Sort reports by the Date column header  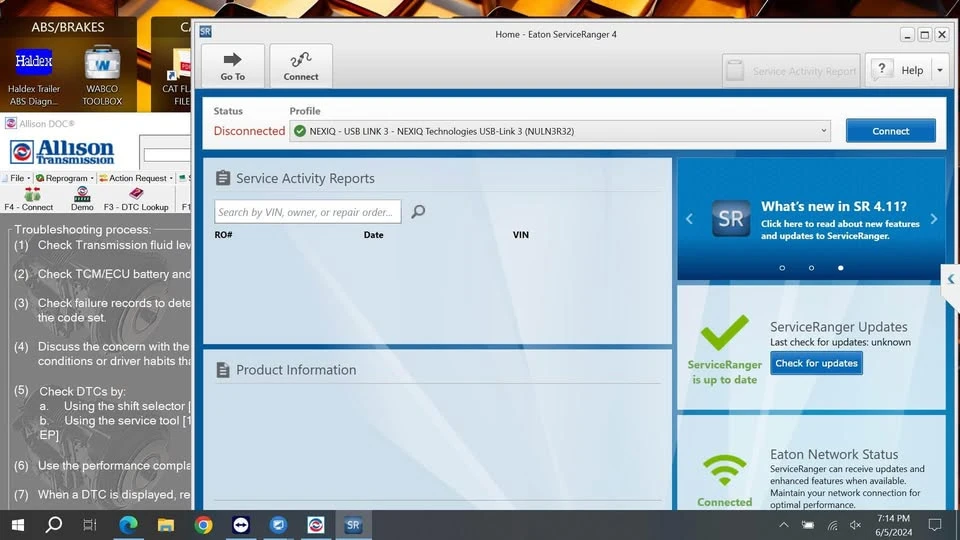coord(373,234)
